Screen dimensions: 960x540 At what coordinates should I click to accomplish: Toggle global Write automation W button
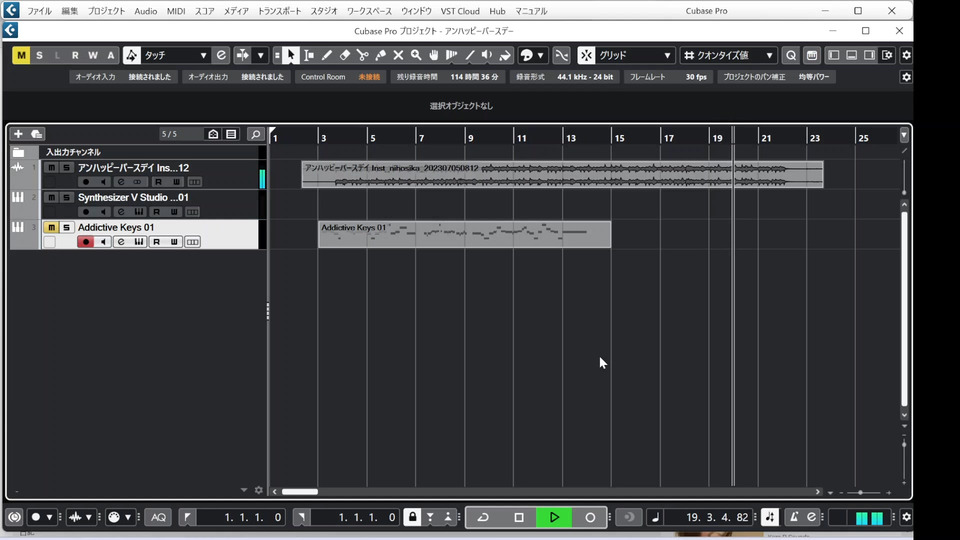click(92, 55)
